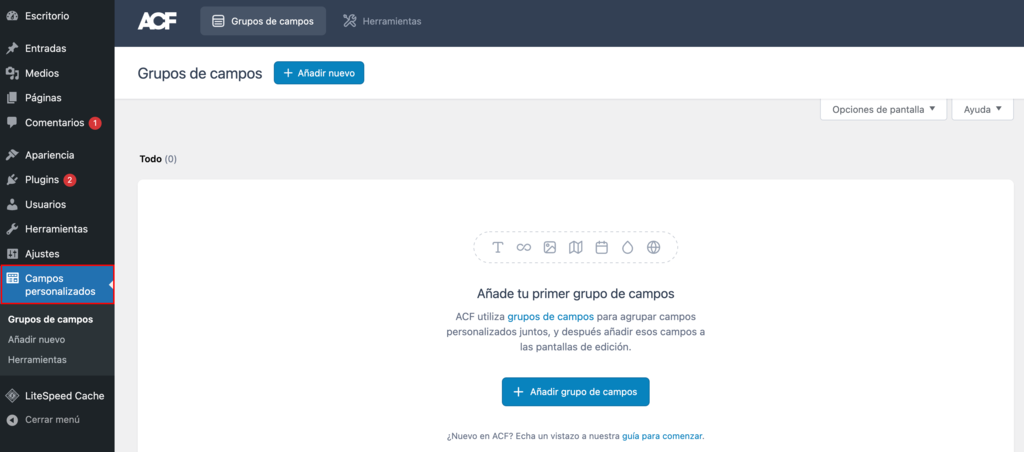Click the list icon in Grupos de campos tab
1024x452 pixels.
[219, 21]
